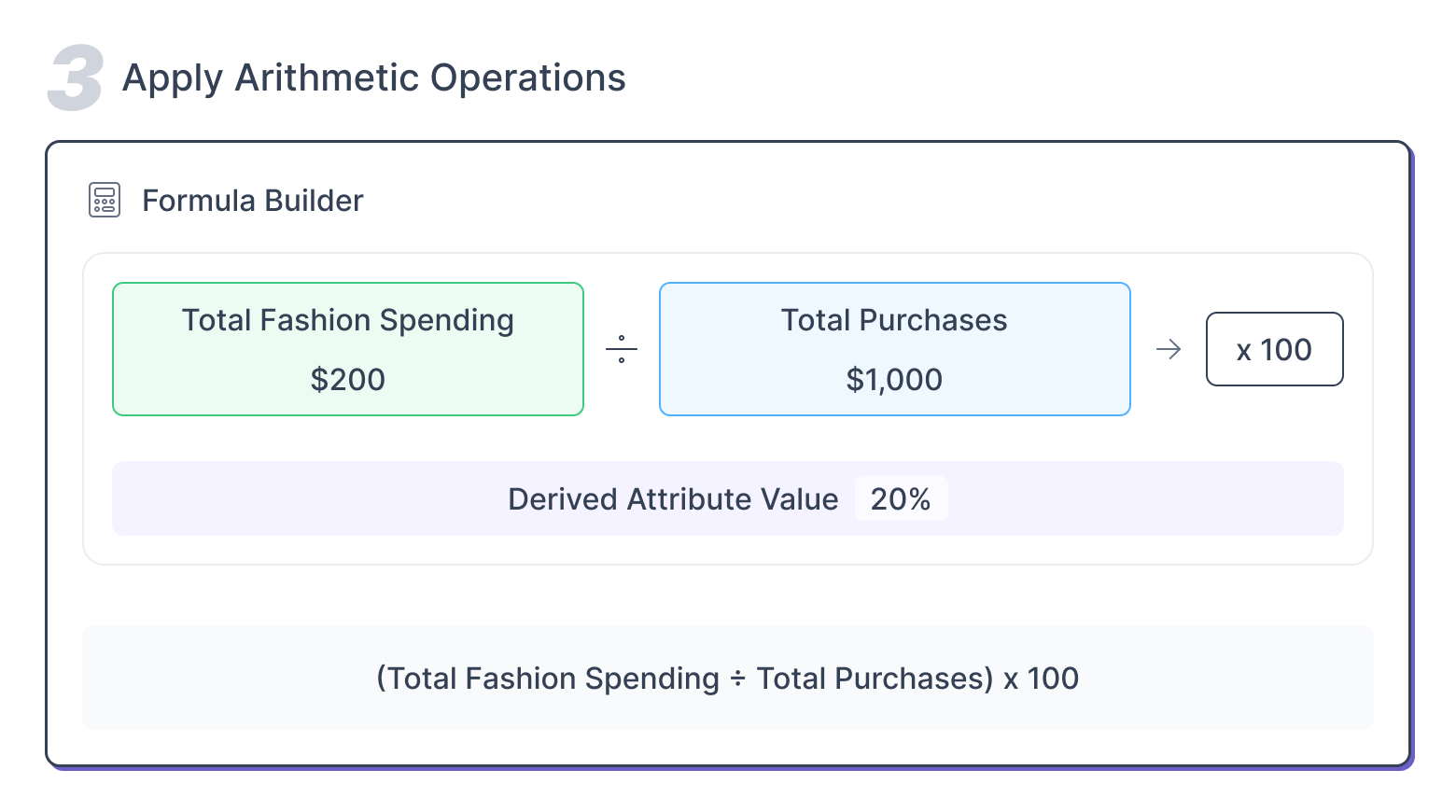Click the large step number 3

point(76,78)
